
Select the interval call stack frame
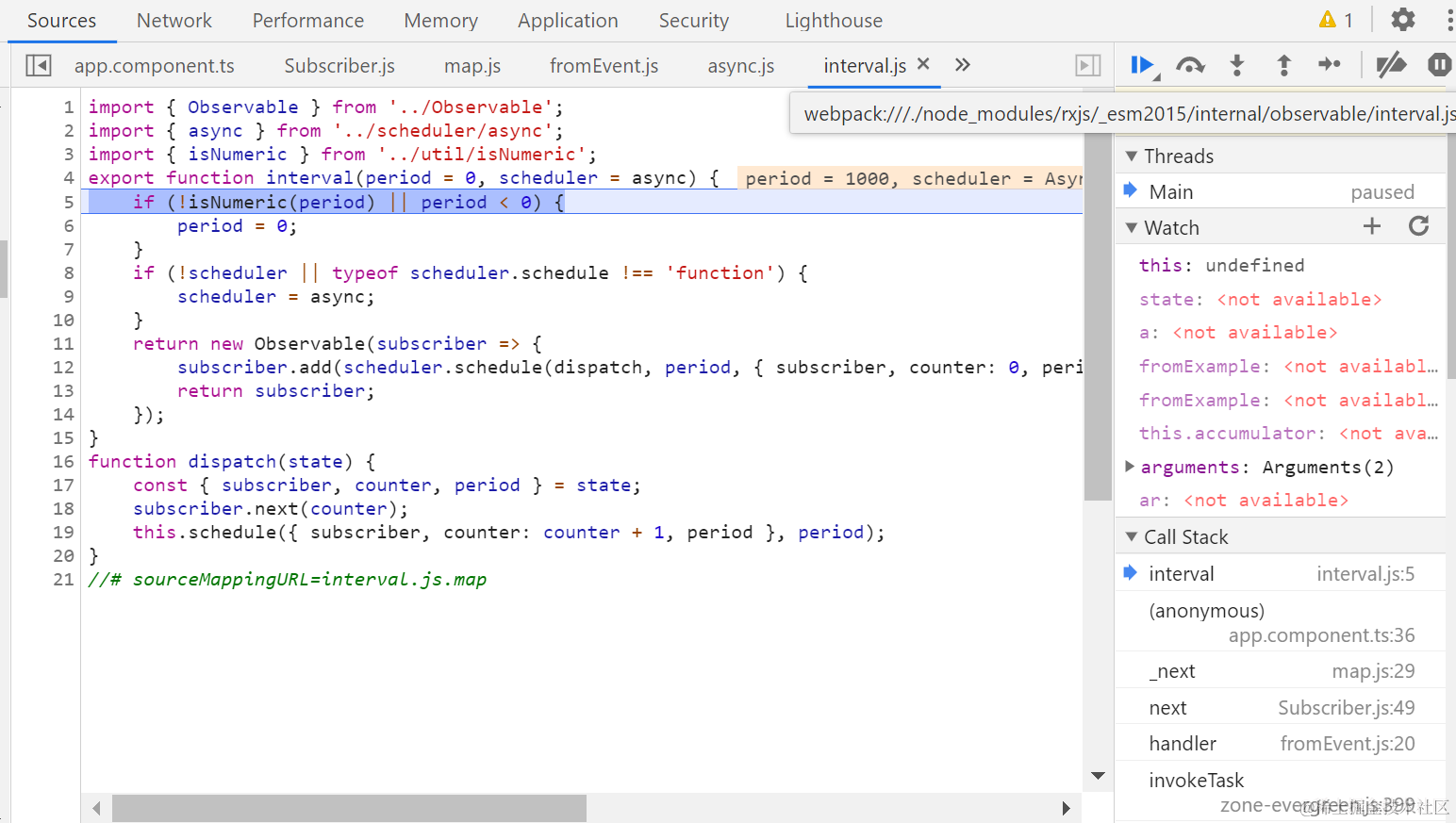(1281, 573)
